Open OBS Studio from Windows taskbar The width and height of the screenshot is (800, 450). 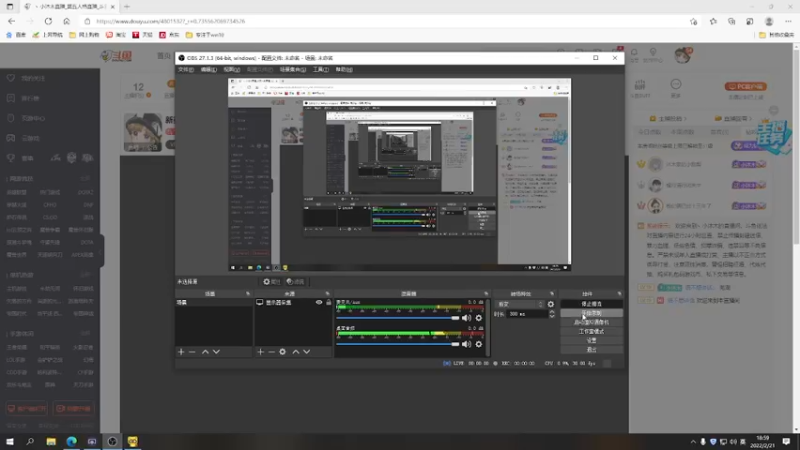pyautogui.click(x=112, y=441)
